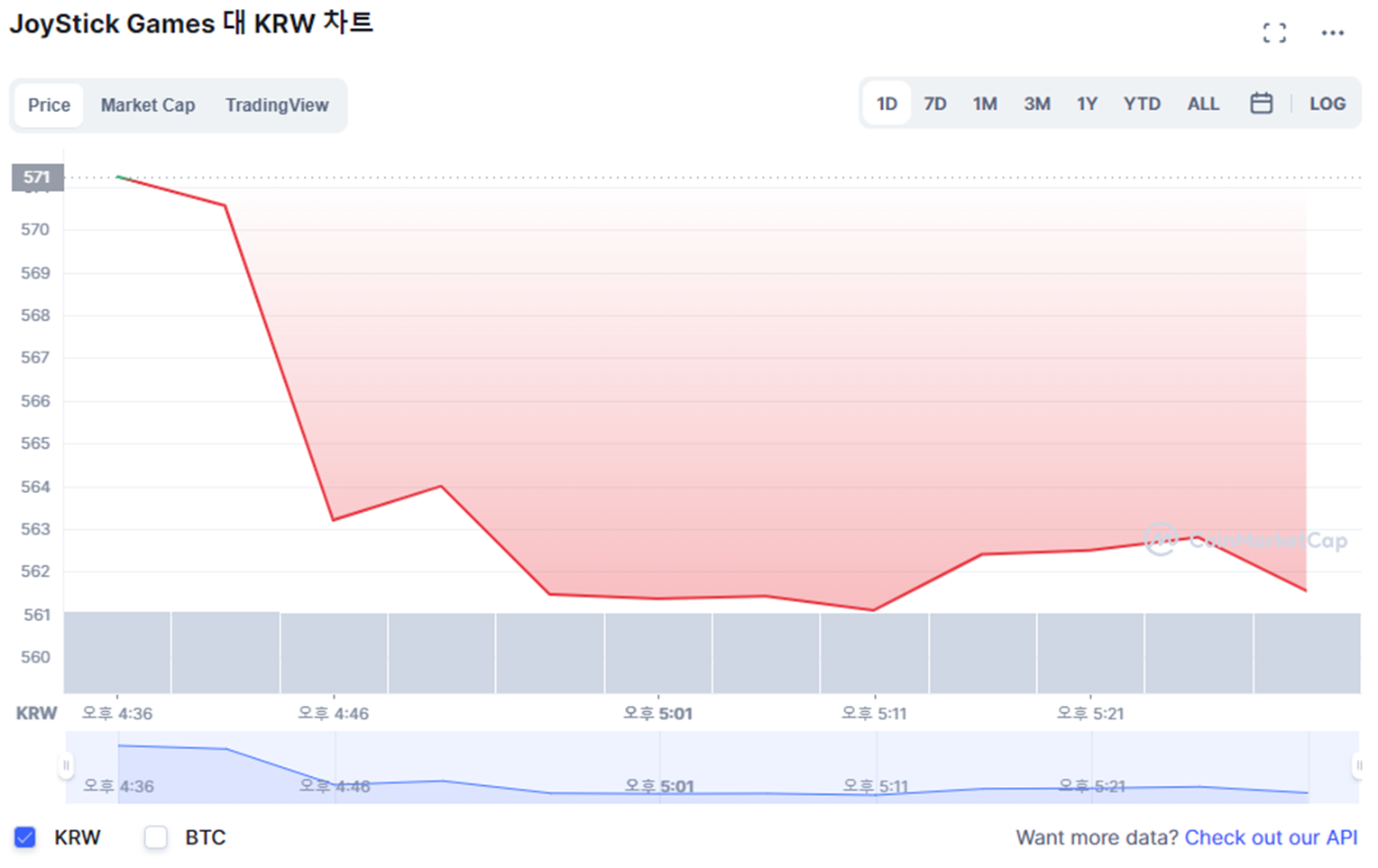Viewport: 1378px width, 868px height.
Task: Click the 오후 5:01 x-axis label
Action: [x=657, y=714]
